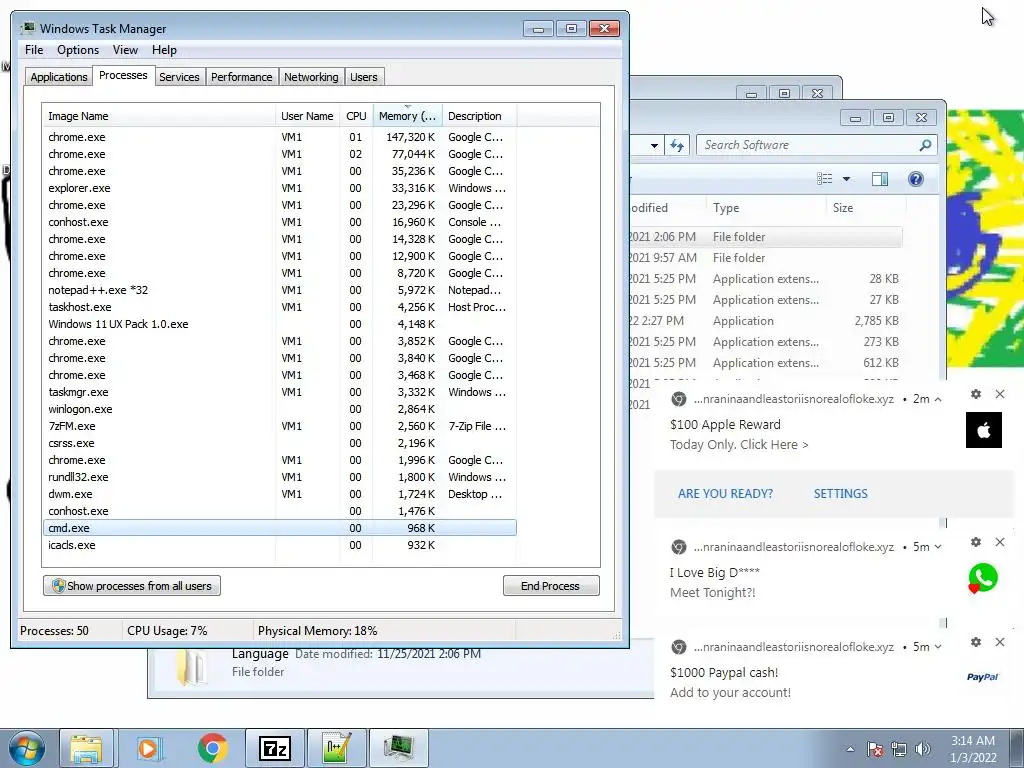The width and height of the screenshot is (1024, 768).
Task: Sort Explorer files by the Type column
Action: 765,208
